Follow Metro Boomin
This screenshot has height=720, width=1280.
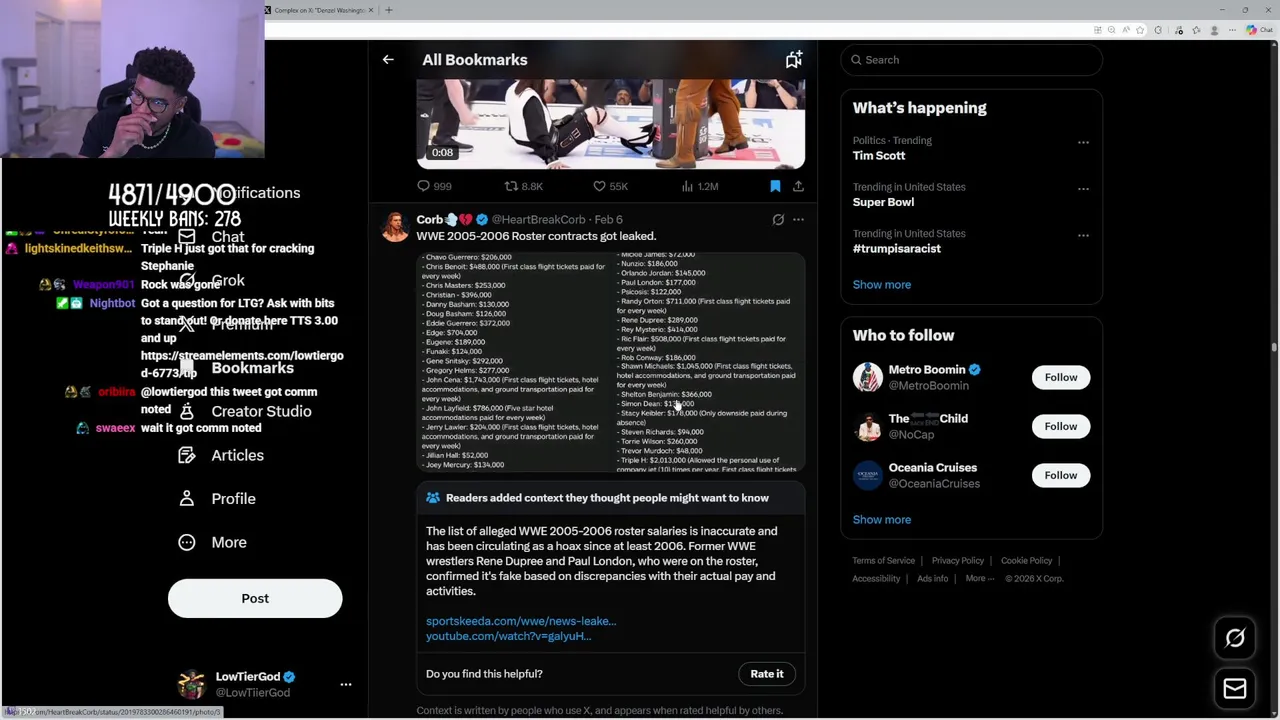pyautogui.click(x=1061, y=377)
